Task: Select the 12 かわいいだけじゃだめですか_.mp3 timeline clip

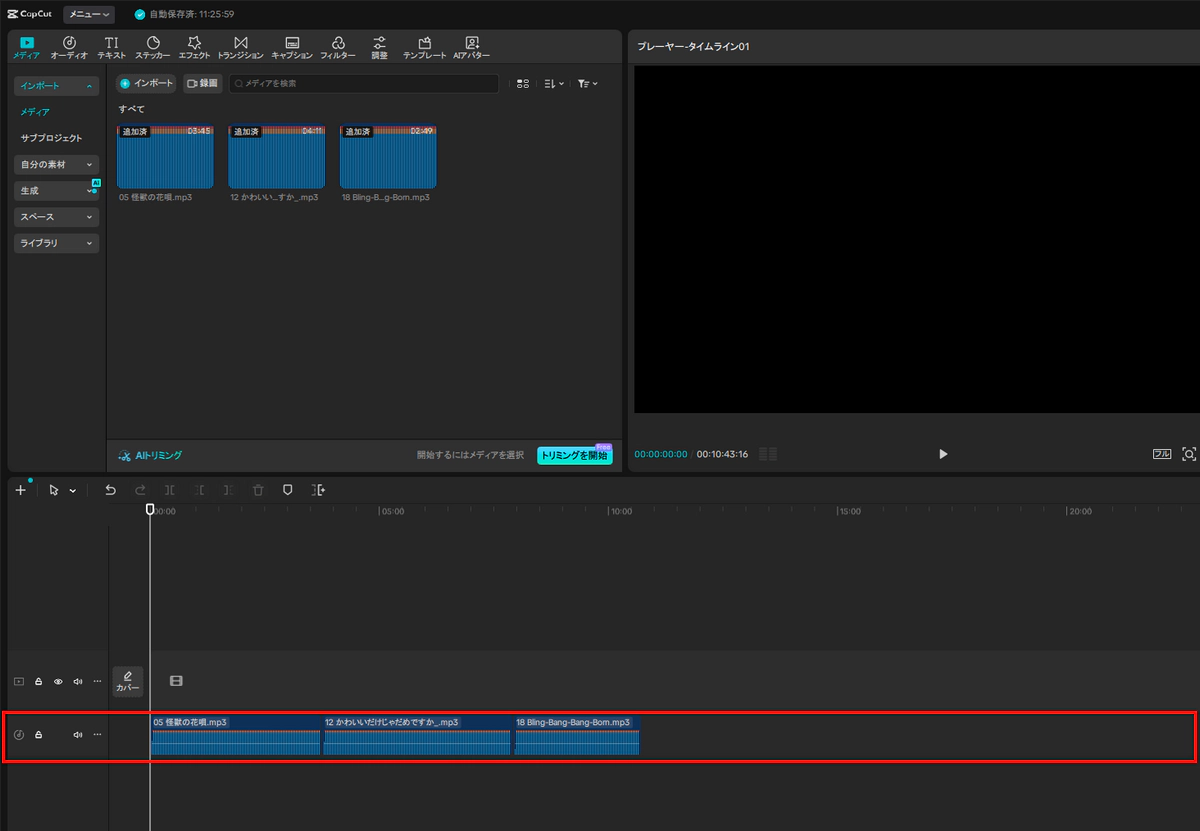Action: coord(417,735)
